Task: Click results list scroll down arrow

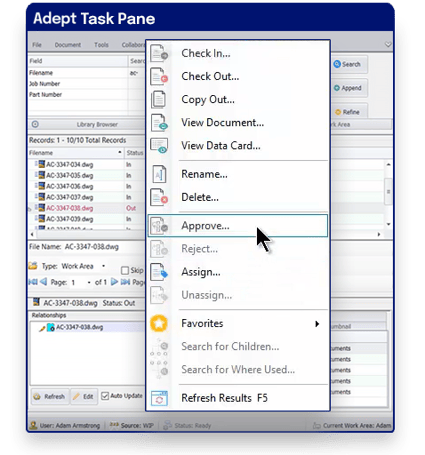Action: [388, 224]
